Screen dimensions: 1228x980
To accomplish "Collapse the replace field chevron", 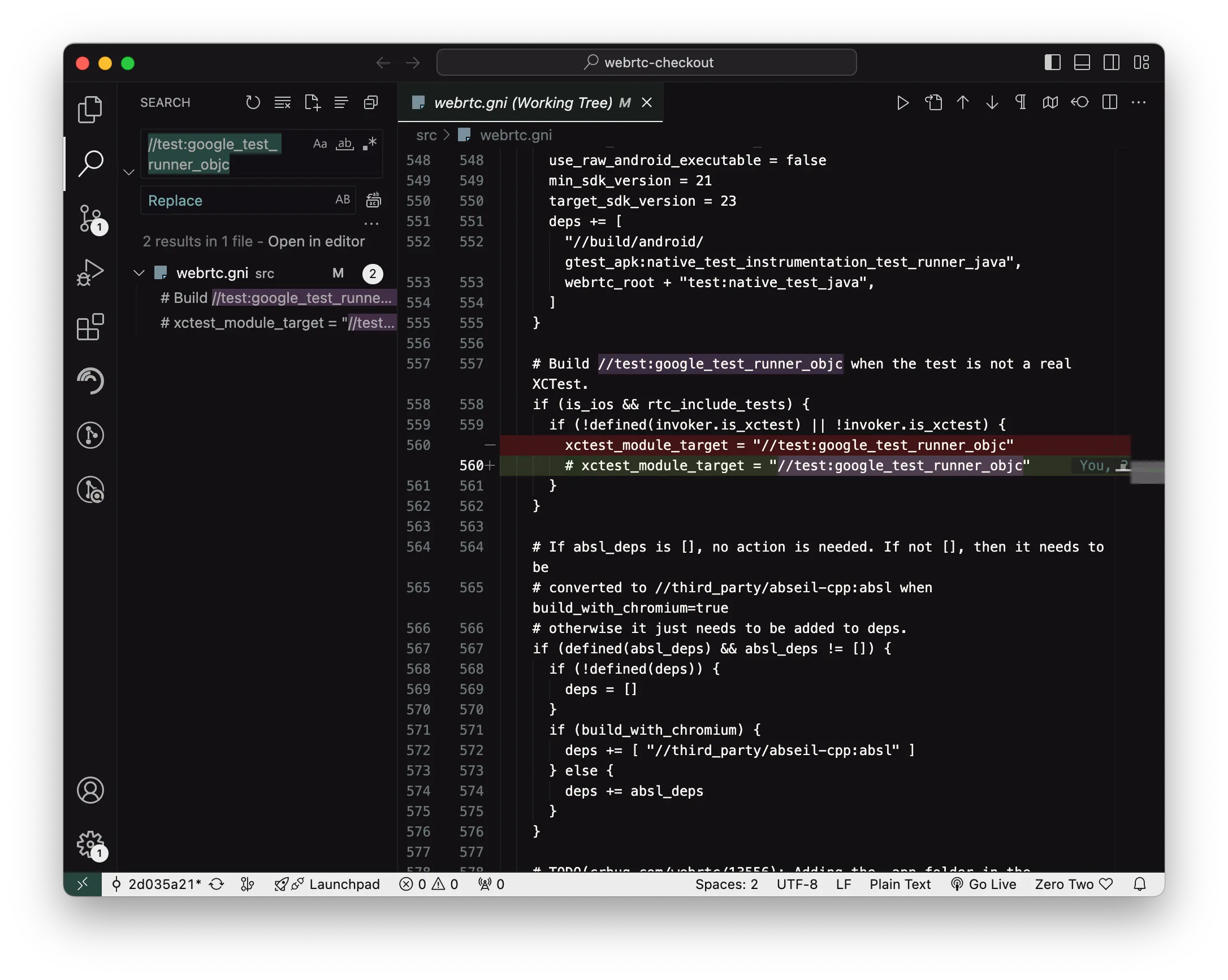I will point(129,172).
